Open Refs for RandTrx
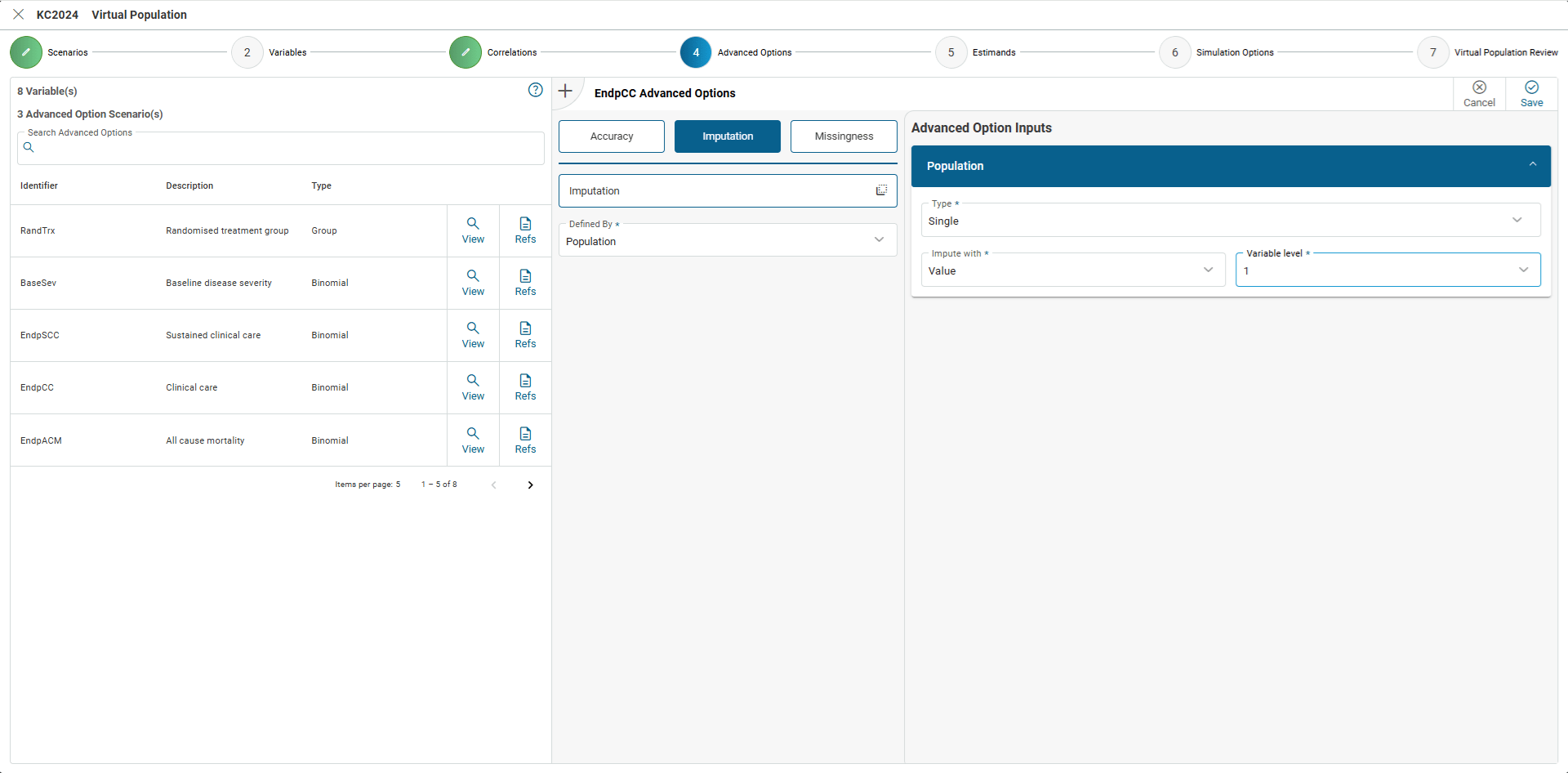This screenshot has width=1568, height=773. (525, 230)
